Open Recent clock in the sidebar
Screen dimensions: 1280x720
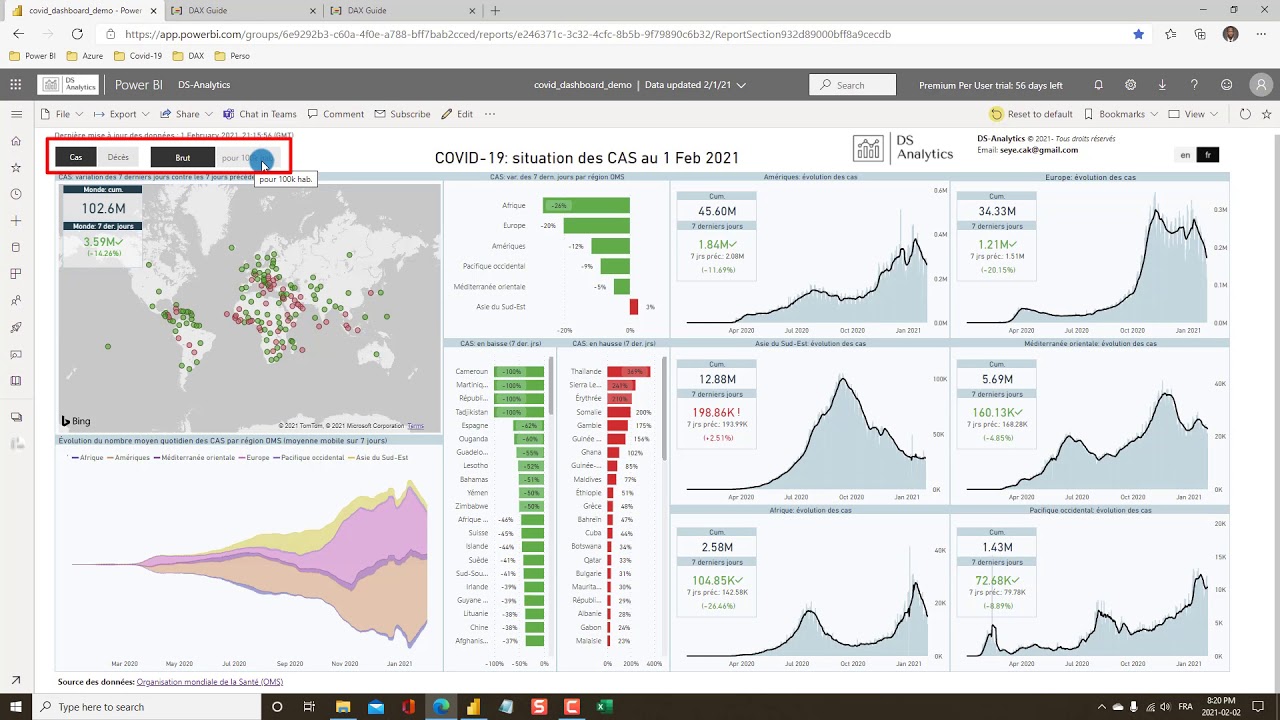click(x=16, y=194)
